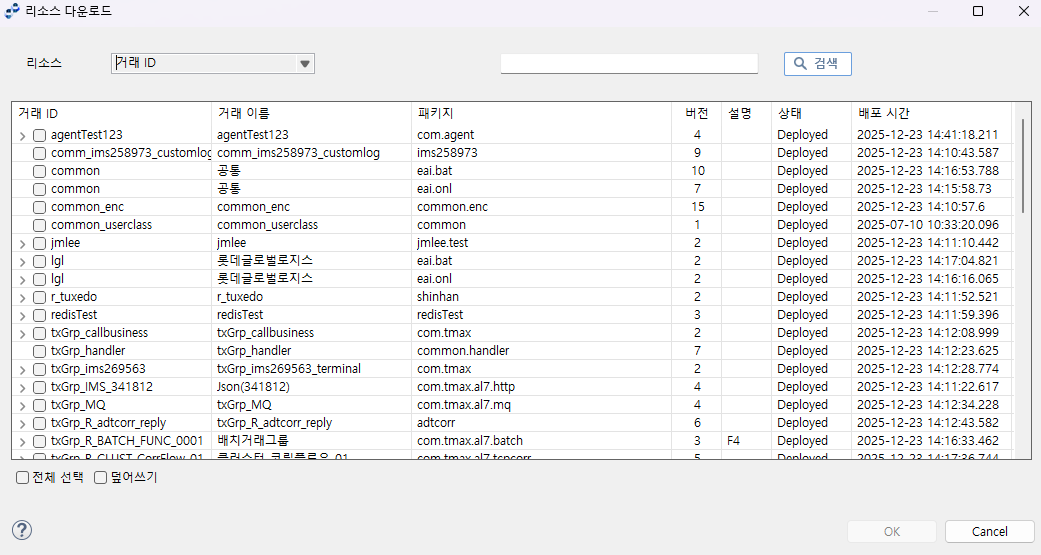Expand the jmlee tree row
The image size is (1041, 555).
pyautogui.click(x=23, y=244)
